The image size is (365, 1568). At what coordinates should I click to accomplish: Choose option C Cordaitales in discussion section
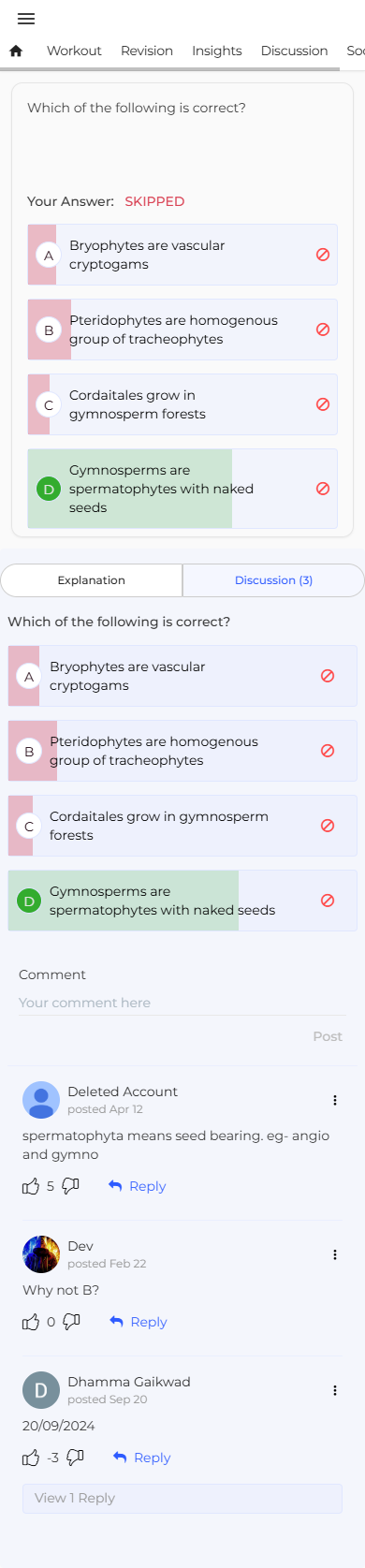(182, 826)
